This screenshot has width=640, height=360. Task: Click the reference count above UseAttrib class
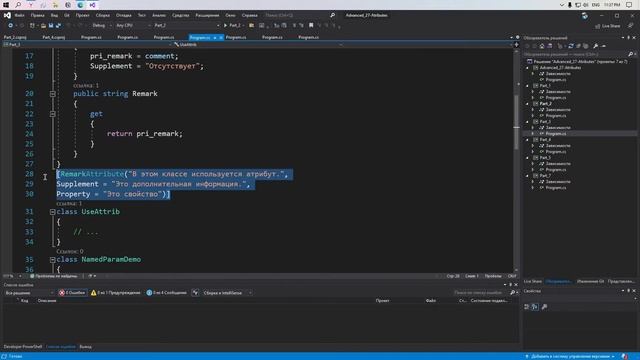[69, 203]
